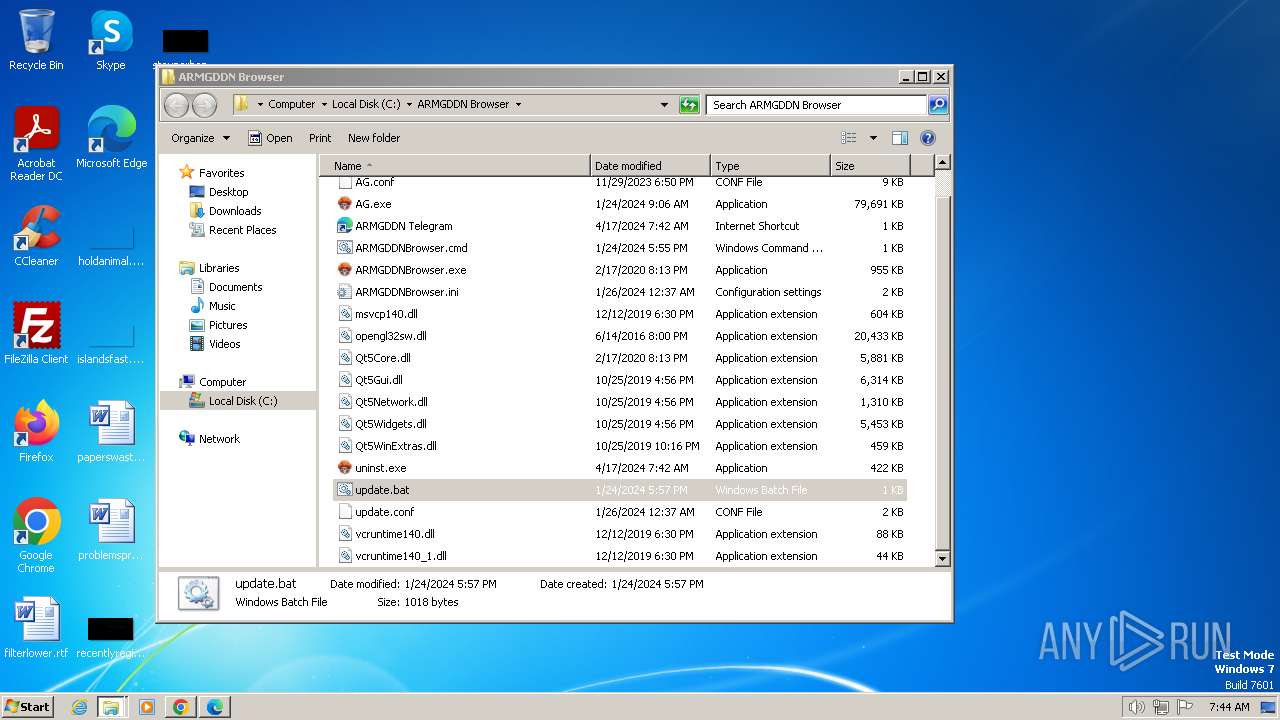1280x720 pixels.
Task: Select Videos library in the sidebar
Action: (224, 344)
